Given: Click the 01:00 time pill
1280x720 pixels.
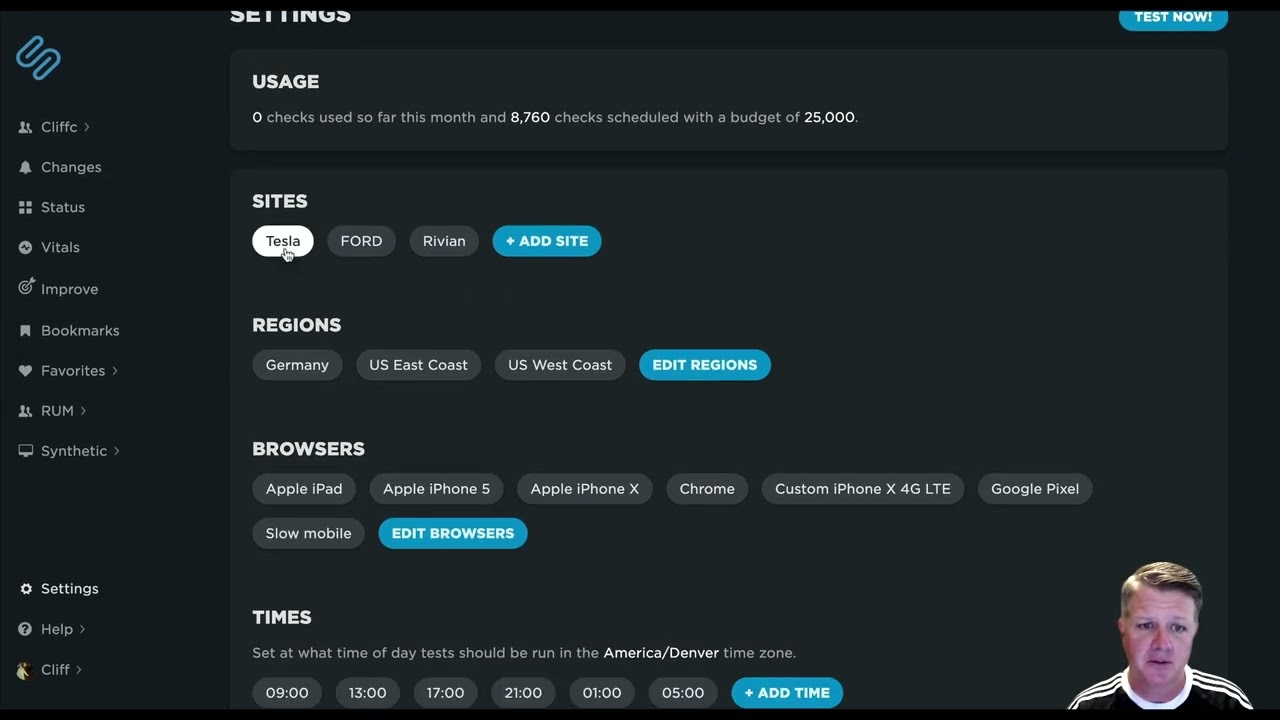Looking at the screenshot, I should [x=602, y=693].
